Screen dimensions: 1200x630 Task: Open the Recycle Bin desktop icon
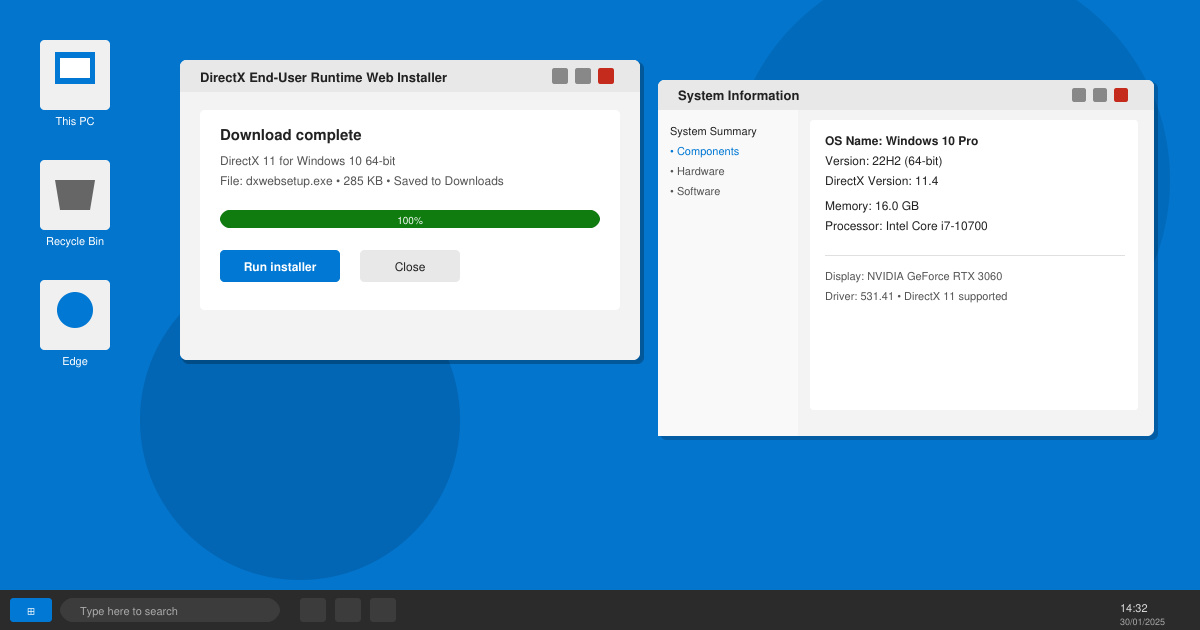point(75,195)
